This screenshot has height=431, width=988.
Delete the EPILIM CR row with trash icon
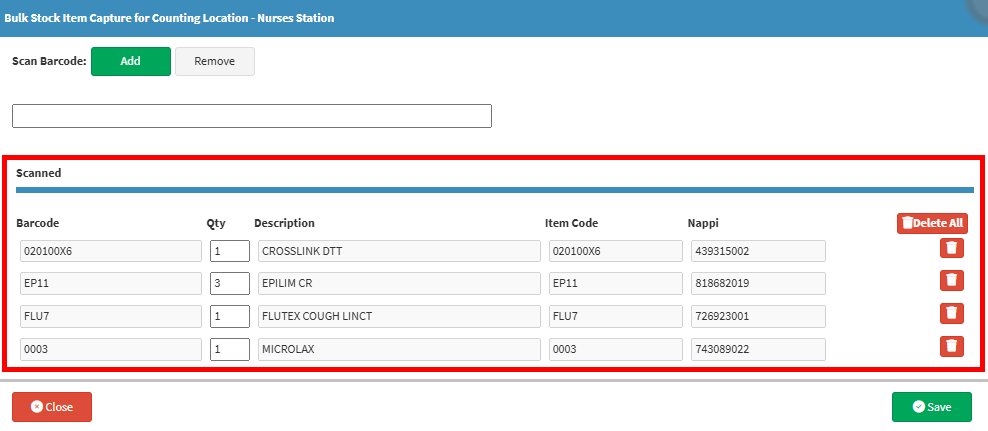click(951, 280)
